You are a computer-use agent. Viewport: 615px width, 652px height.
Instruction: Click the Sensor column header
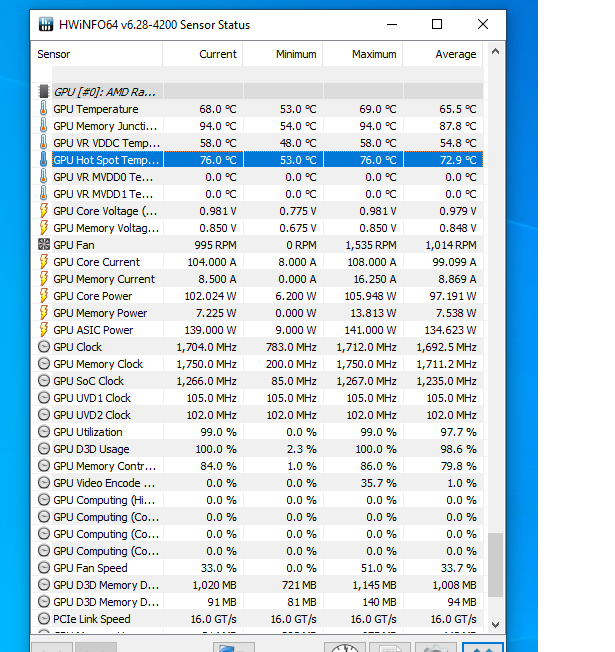click(97, 54)
